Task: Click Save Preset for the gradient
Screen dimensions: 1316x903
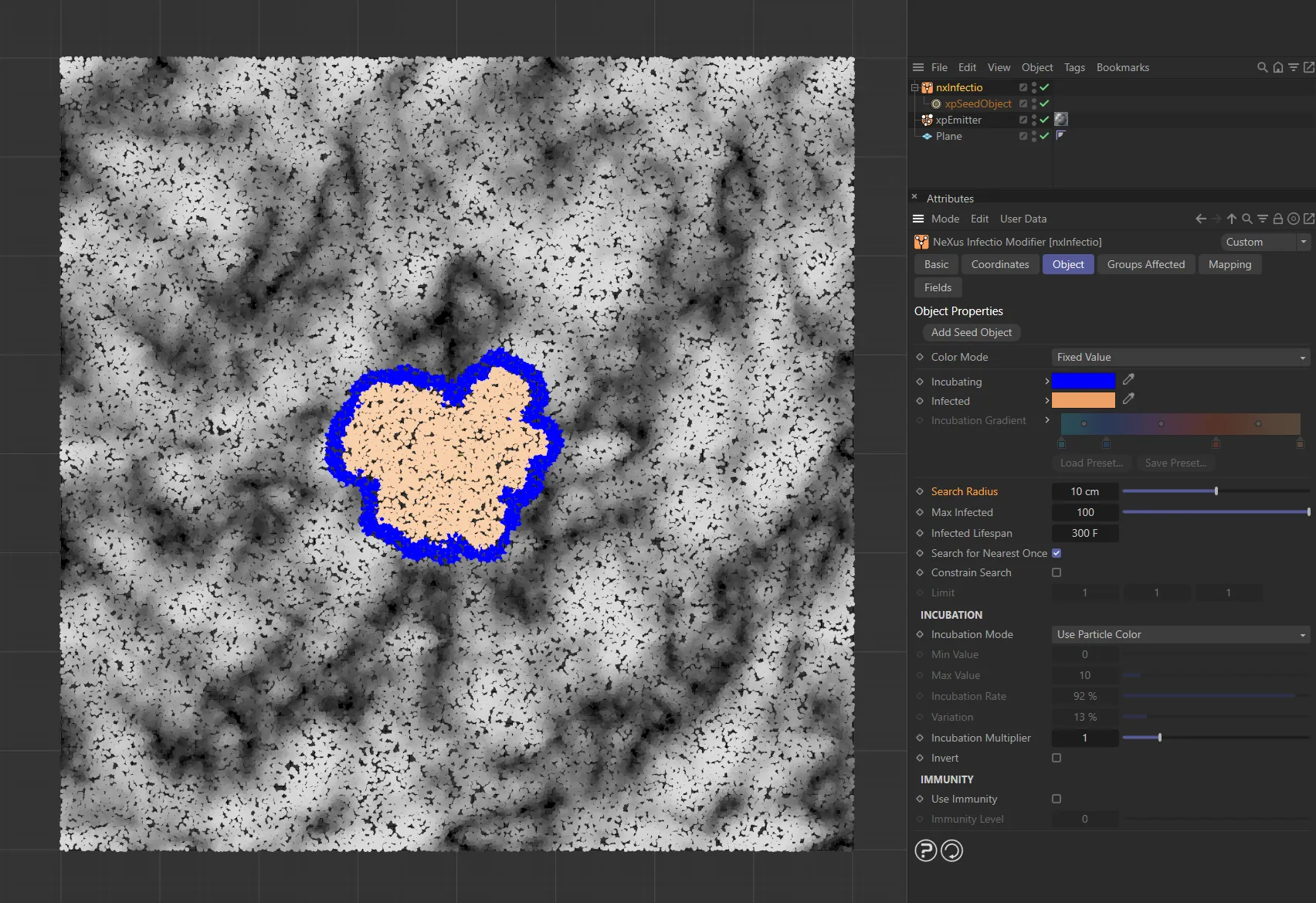Action: click(x=1175, y=463)
